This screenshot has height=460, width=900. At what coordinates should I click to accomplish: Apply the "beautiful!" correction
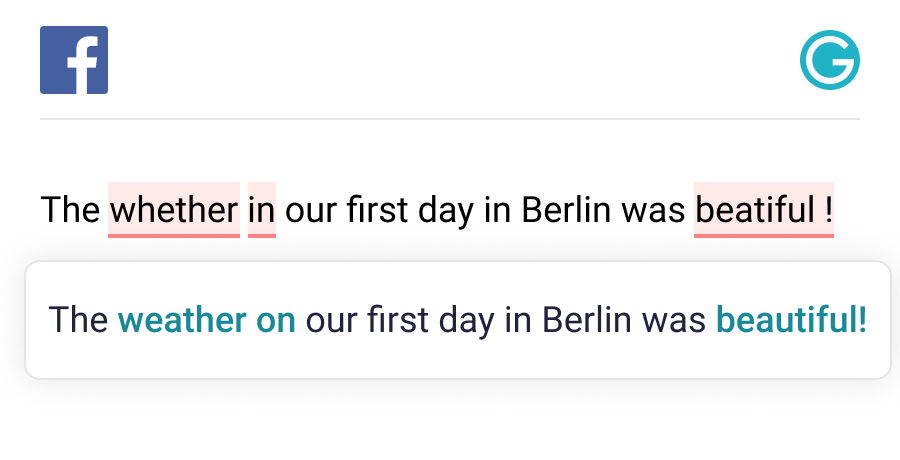click(792, 320)
